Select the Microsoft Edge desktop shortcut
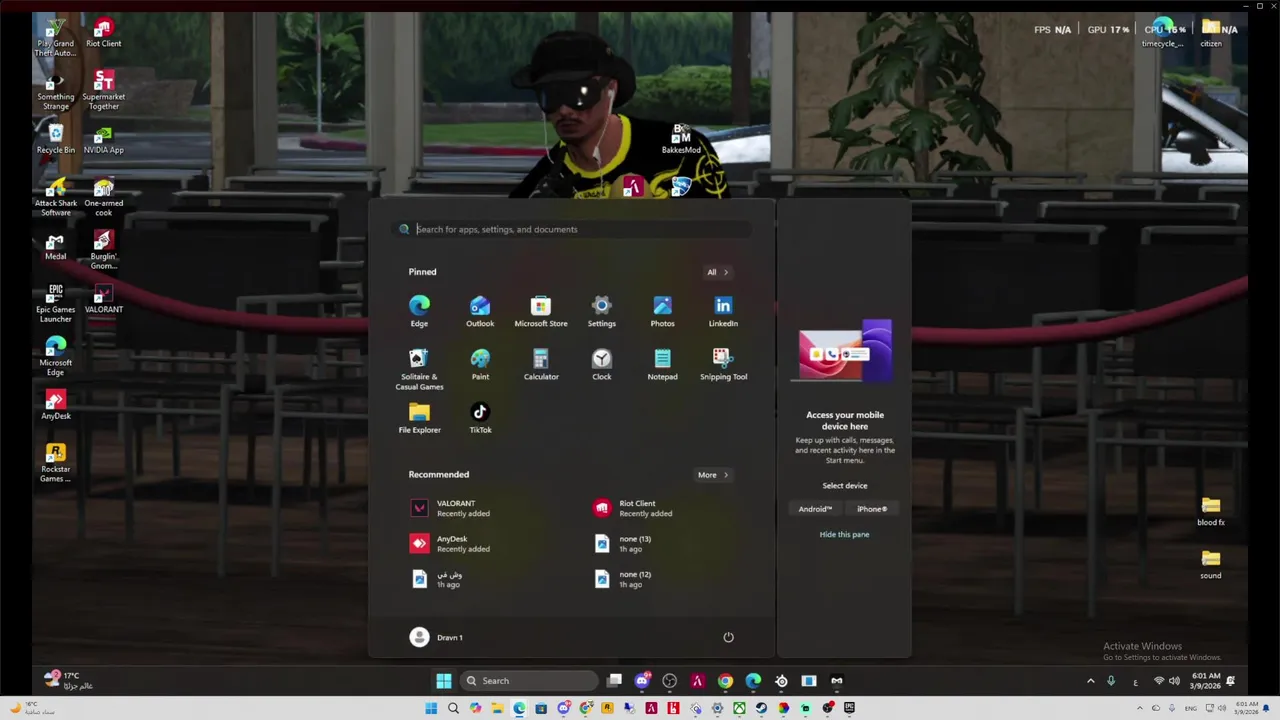The image size is (1280, 720). 56,357
